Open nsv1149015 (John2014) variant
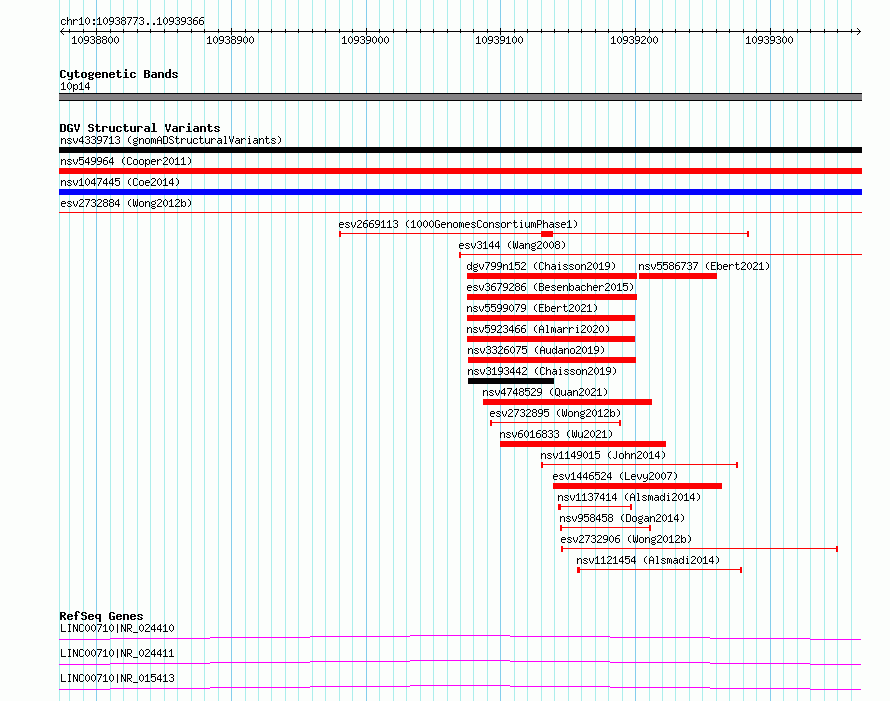The image size is (890, 701). pos(603,455)
